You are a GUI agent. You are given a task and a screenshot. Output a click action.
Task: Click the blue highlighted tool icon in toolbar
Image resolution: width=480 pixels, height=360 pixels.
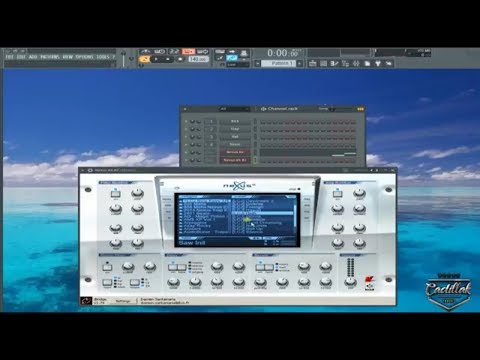point(232,58)
